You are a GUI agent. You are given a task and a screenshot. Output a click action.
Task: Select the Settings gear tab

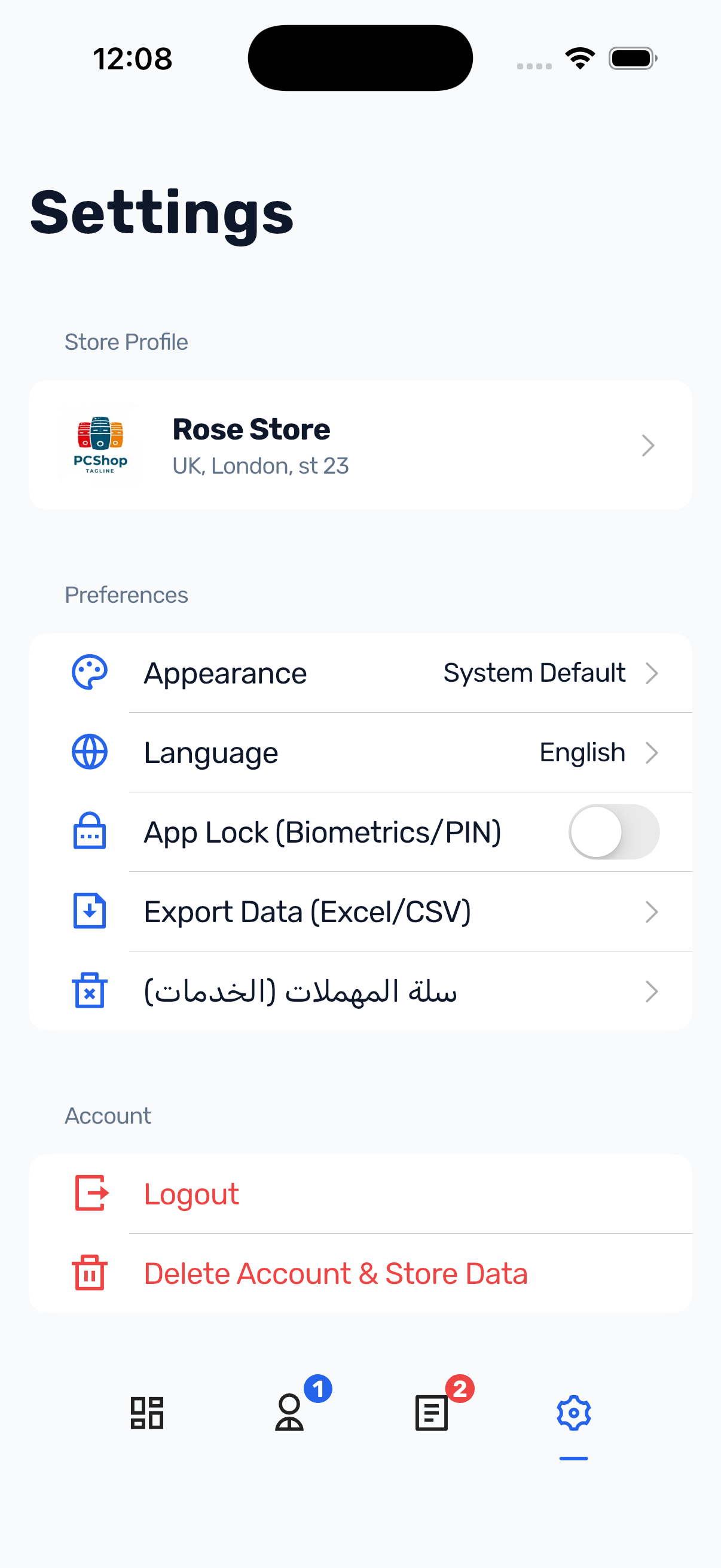pyautogui.click(x=574, y=1413)
